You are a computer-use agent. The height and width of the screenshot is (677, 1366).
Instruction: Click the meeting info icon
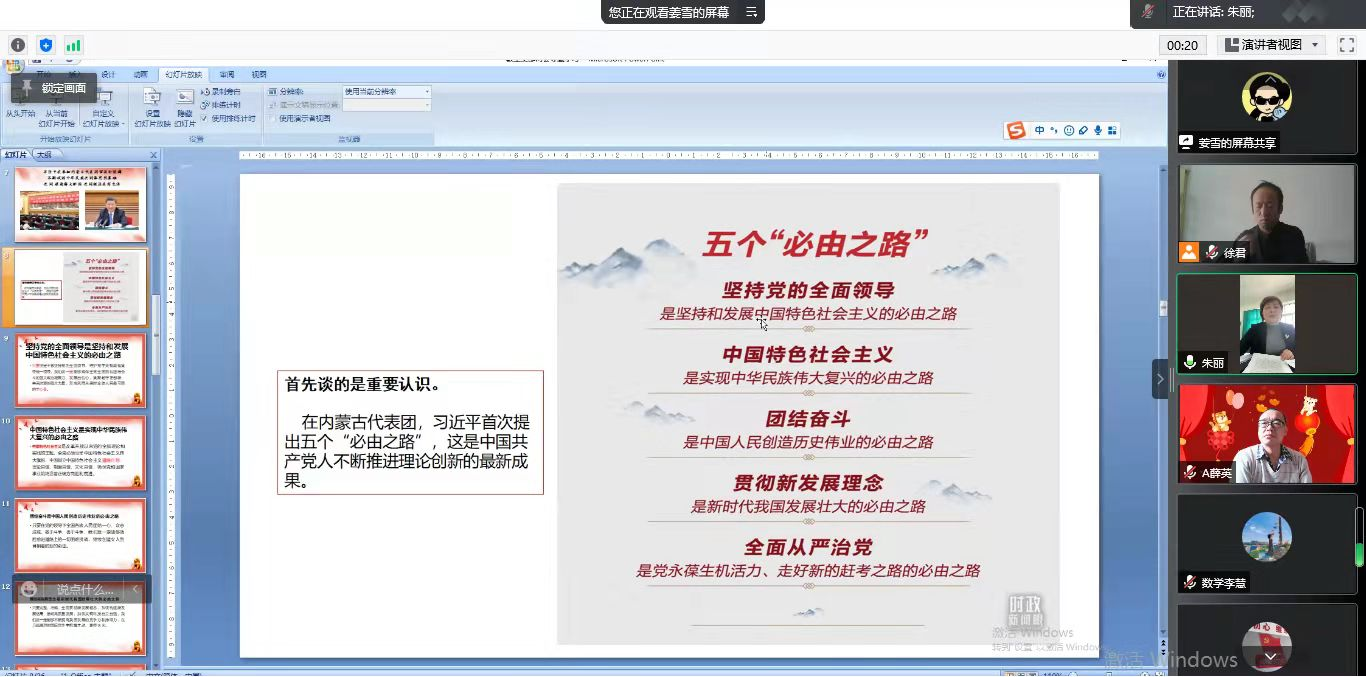coord(18,45)
